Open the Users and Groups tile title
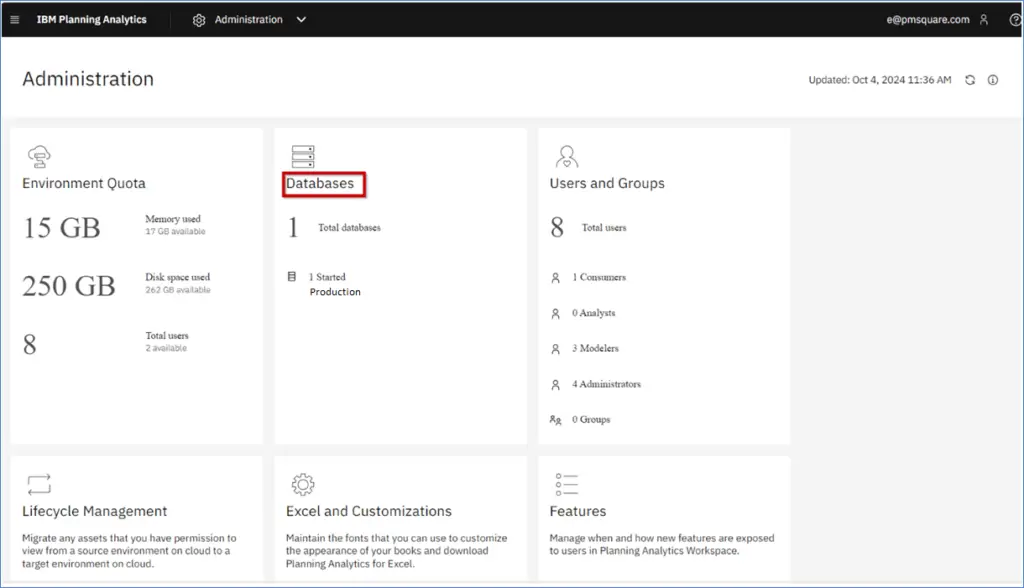 (x=607, y=184)
